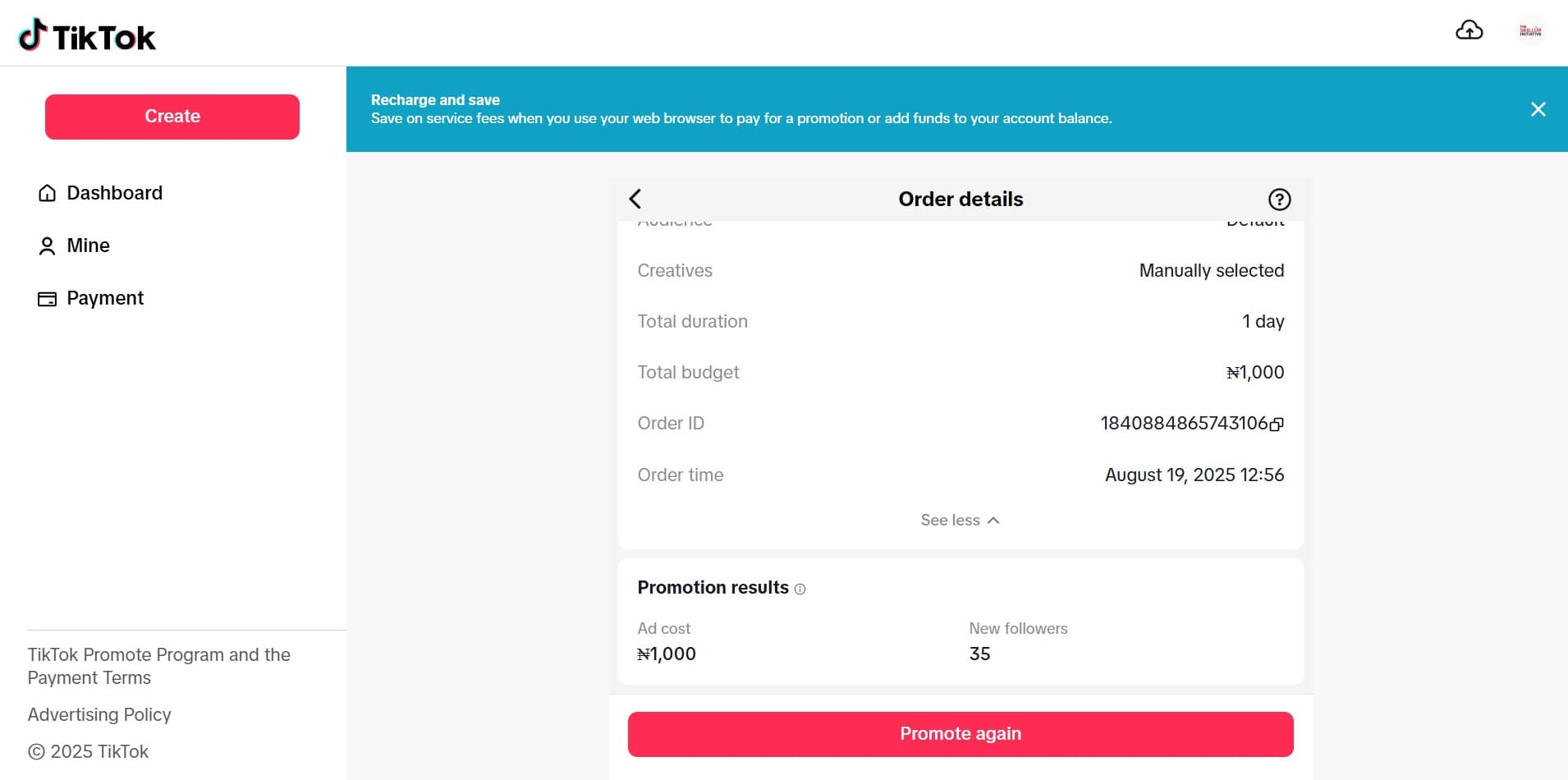1568x780 pixels.
Task: Open the Advertising Policy link
Action: pos(99,715)
